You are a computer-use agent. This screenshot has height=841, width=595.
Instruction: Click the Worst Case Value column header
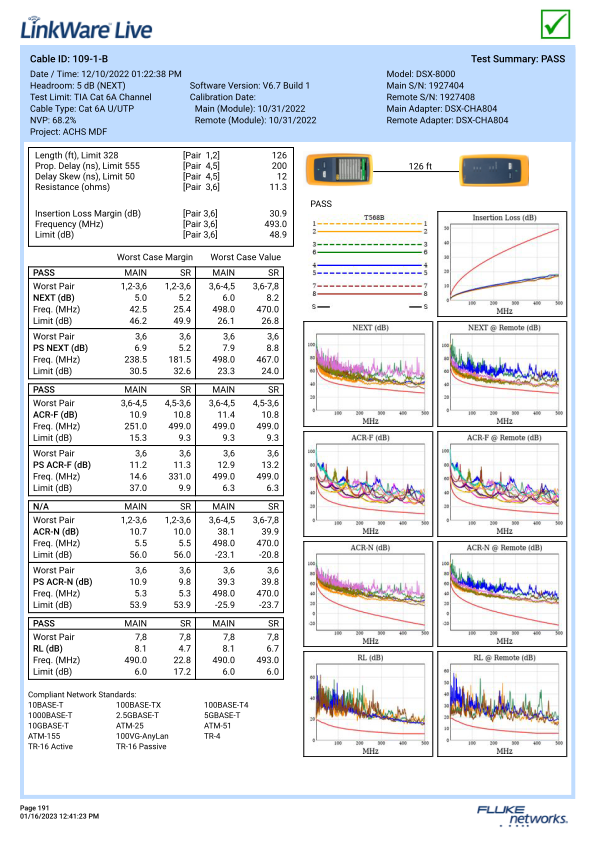tap(245, 257)
